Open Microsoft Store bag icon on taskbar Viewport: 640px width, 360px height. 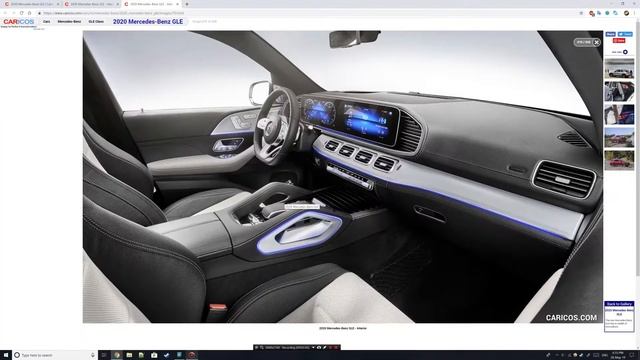click(x=154, y=355)
